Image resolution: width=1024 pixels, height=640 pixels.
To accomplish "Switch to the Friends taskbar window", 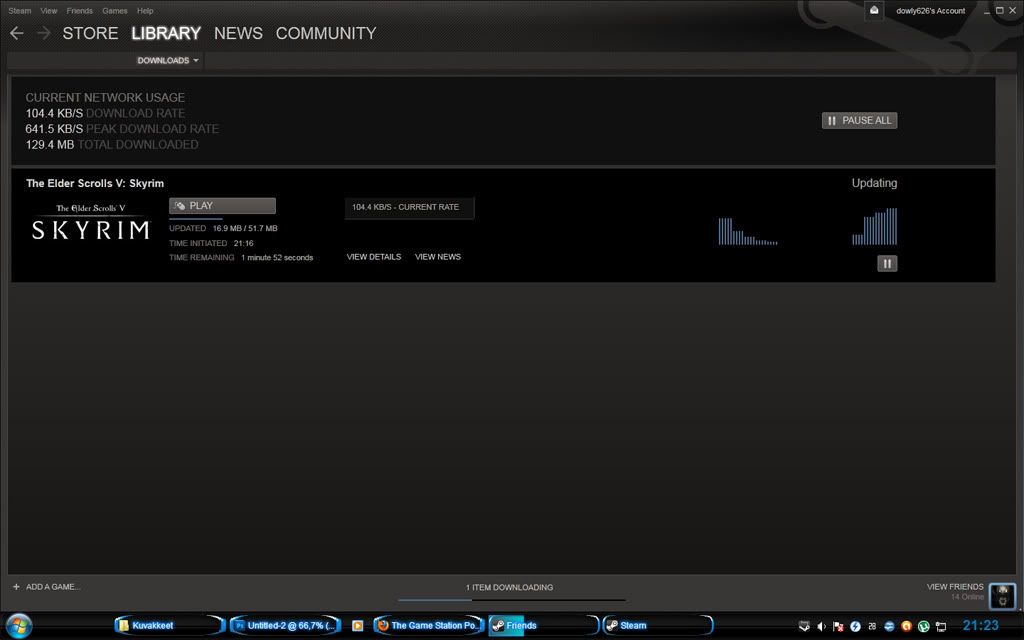I will pos(543,626).
